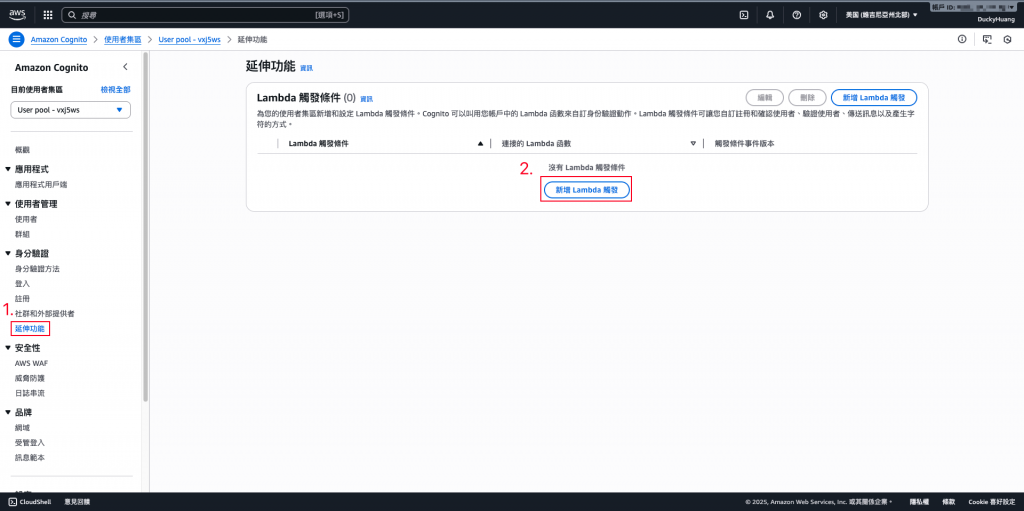Click 檢視全部 link in sidebar

pyautogui.click(x=116, y=90)
